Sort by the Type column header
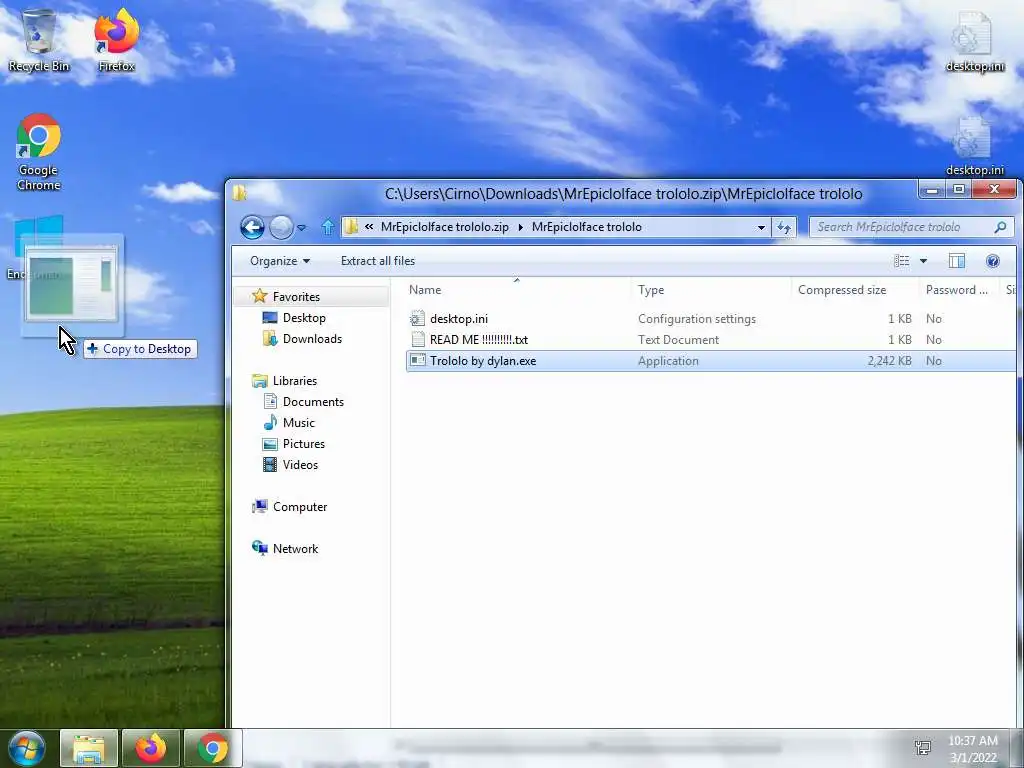This screenshot has width=1024, height=768. tap(711, 290)
